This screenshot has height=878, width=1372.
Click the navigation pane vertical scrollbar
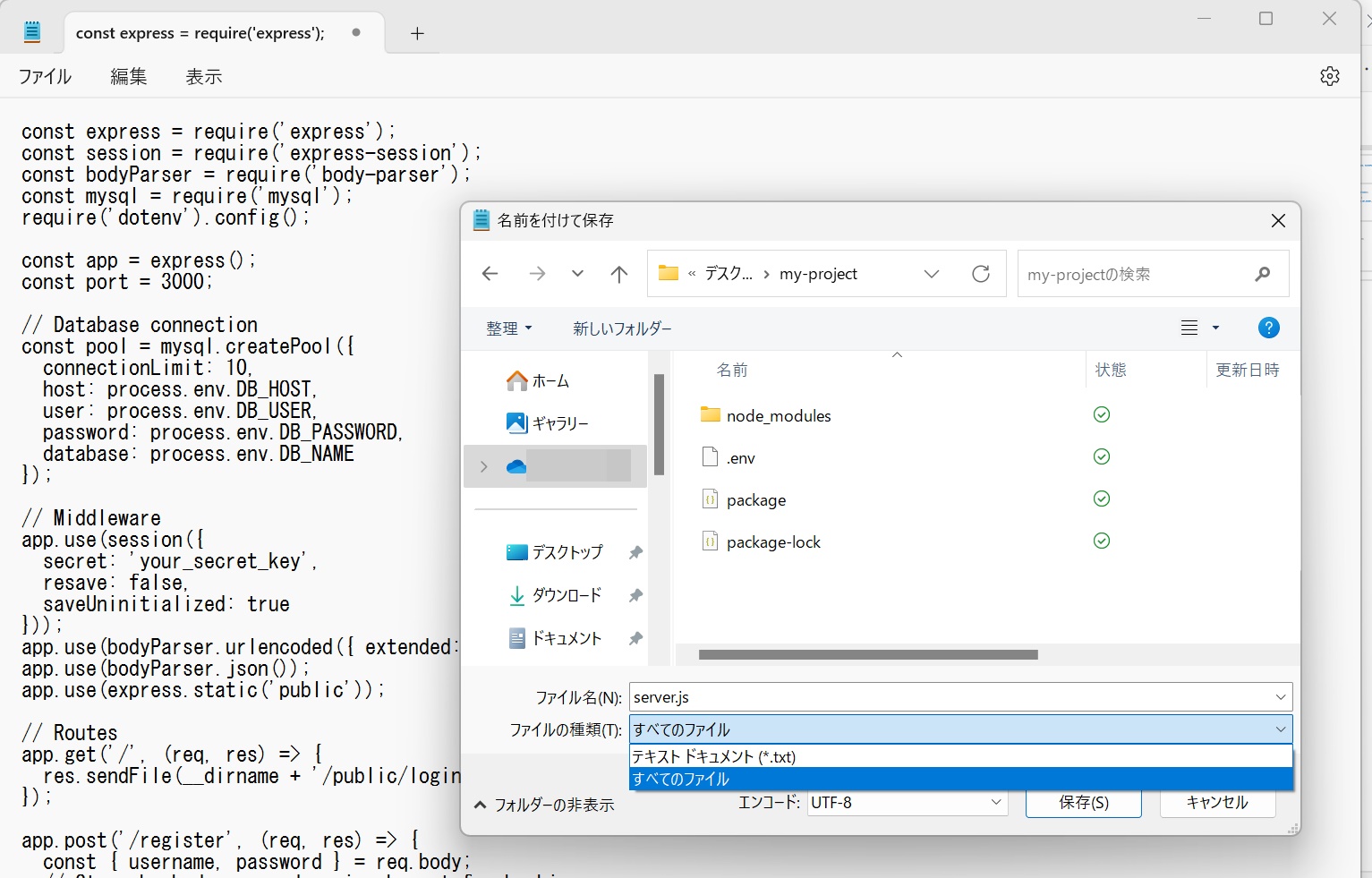click(x=659, y=424)
